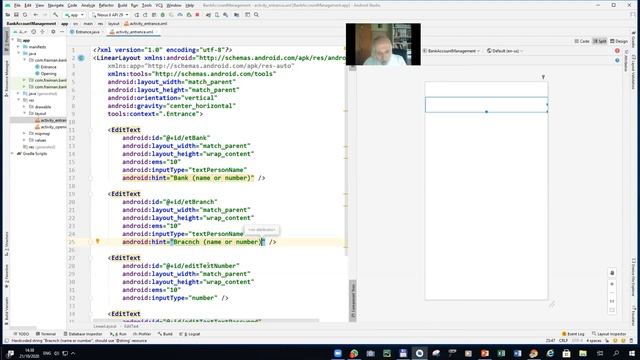The height and width of the screenshot is (360, 640).
Task: Click the Microsoft Store taskbar icon
Action: [x=566, y=353]
